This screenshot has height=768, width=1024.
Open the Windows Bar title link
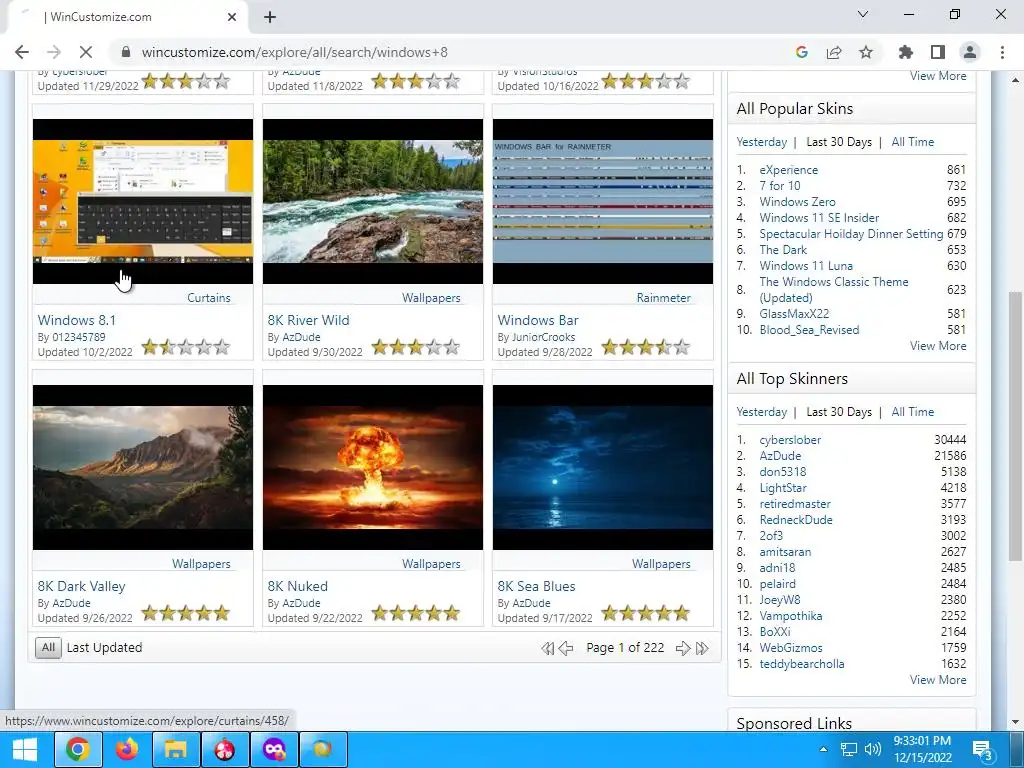pos(537,320)
